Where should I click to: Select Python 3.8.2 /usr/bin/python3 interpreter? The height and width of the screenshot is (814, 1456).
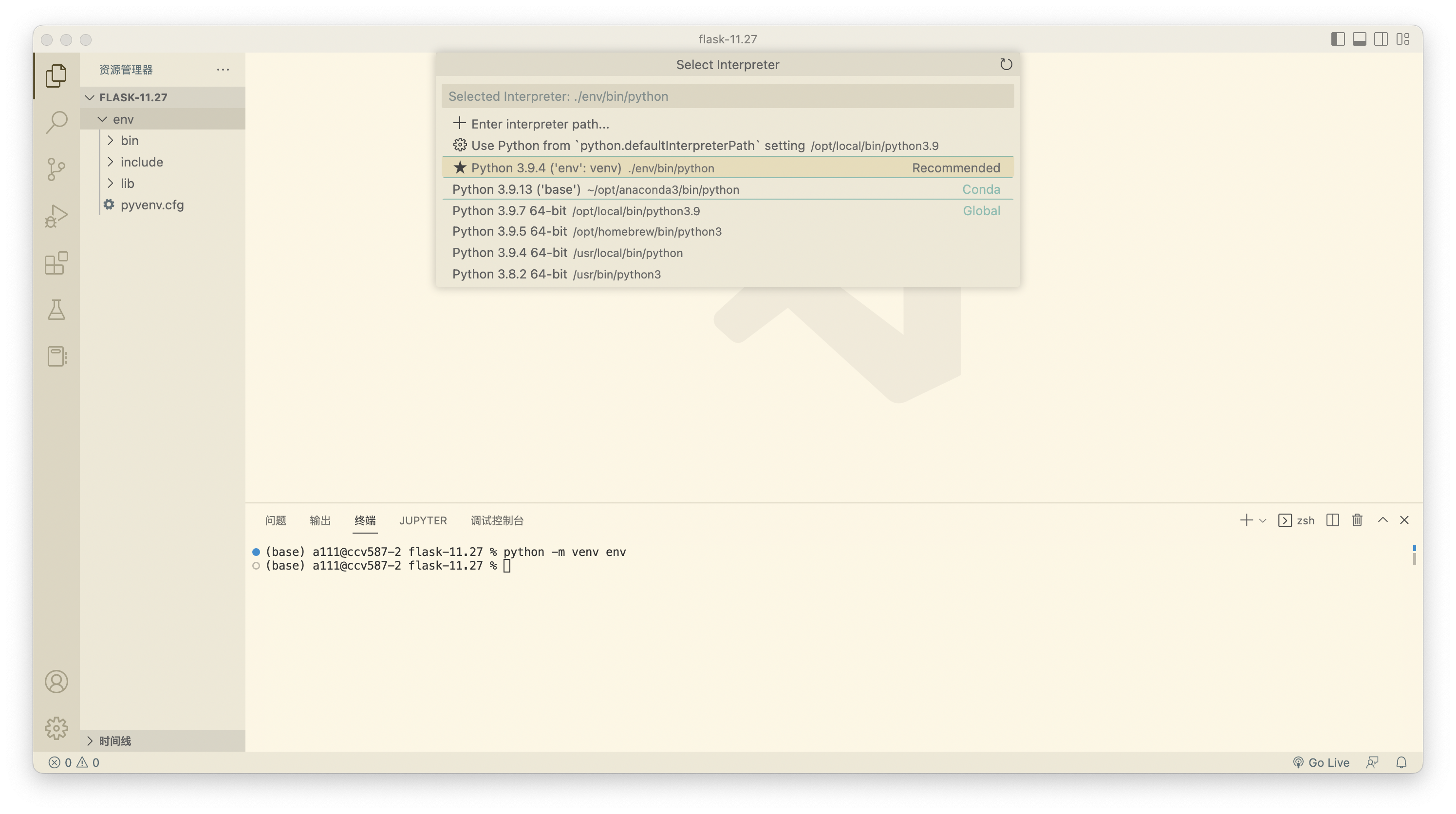[728, 274]
